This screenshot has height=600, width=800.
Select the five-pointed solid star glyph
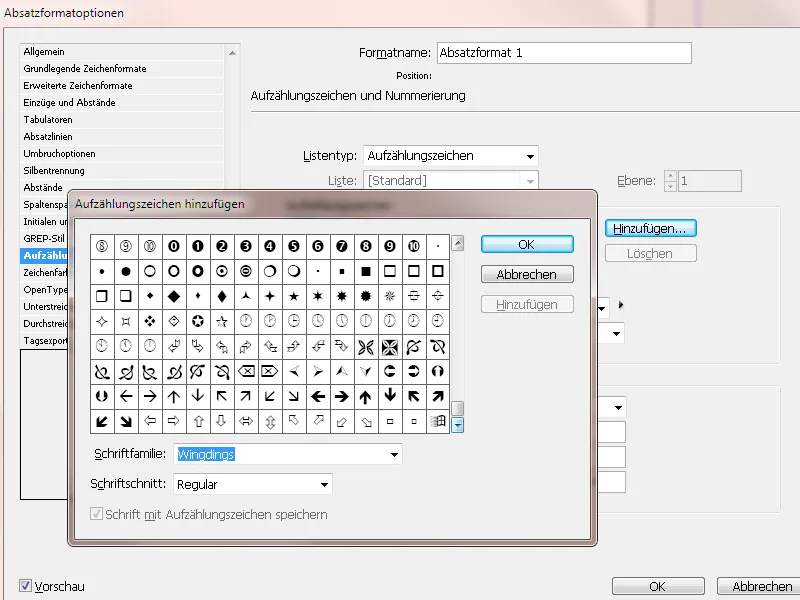[294, 296]
